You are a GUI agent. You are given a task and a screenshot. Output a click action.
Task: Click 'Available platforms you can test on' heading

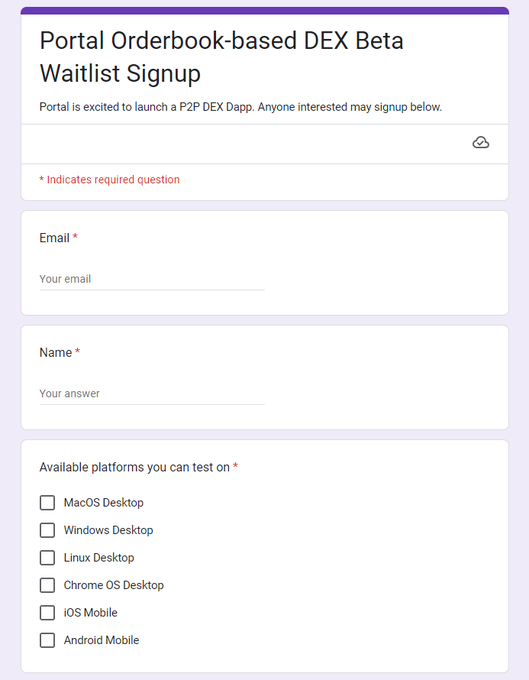pyautogui.click(x=134, y=467)
